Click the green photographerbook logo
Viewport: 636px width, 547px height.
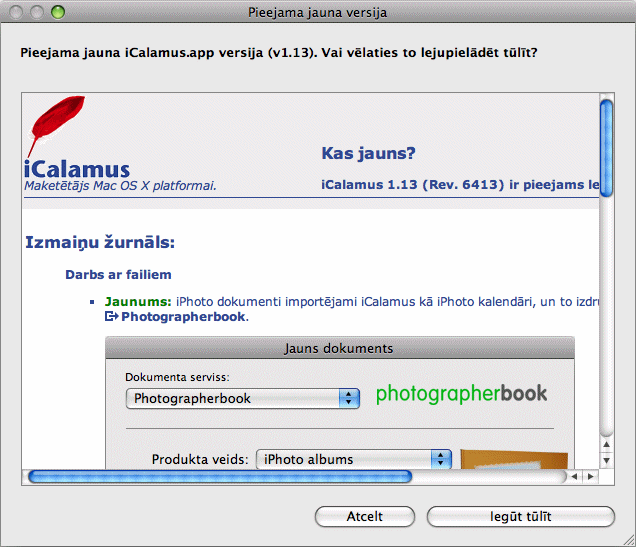tap(461, 394)
